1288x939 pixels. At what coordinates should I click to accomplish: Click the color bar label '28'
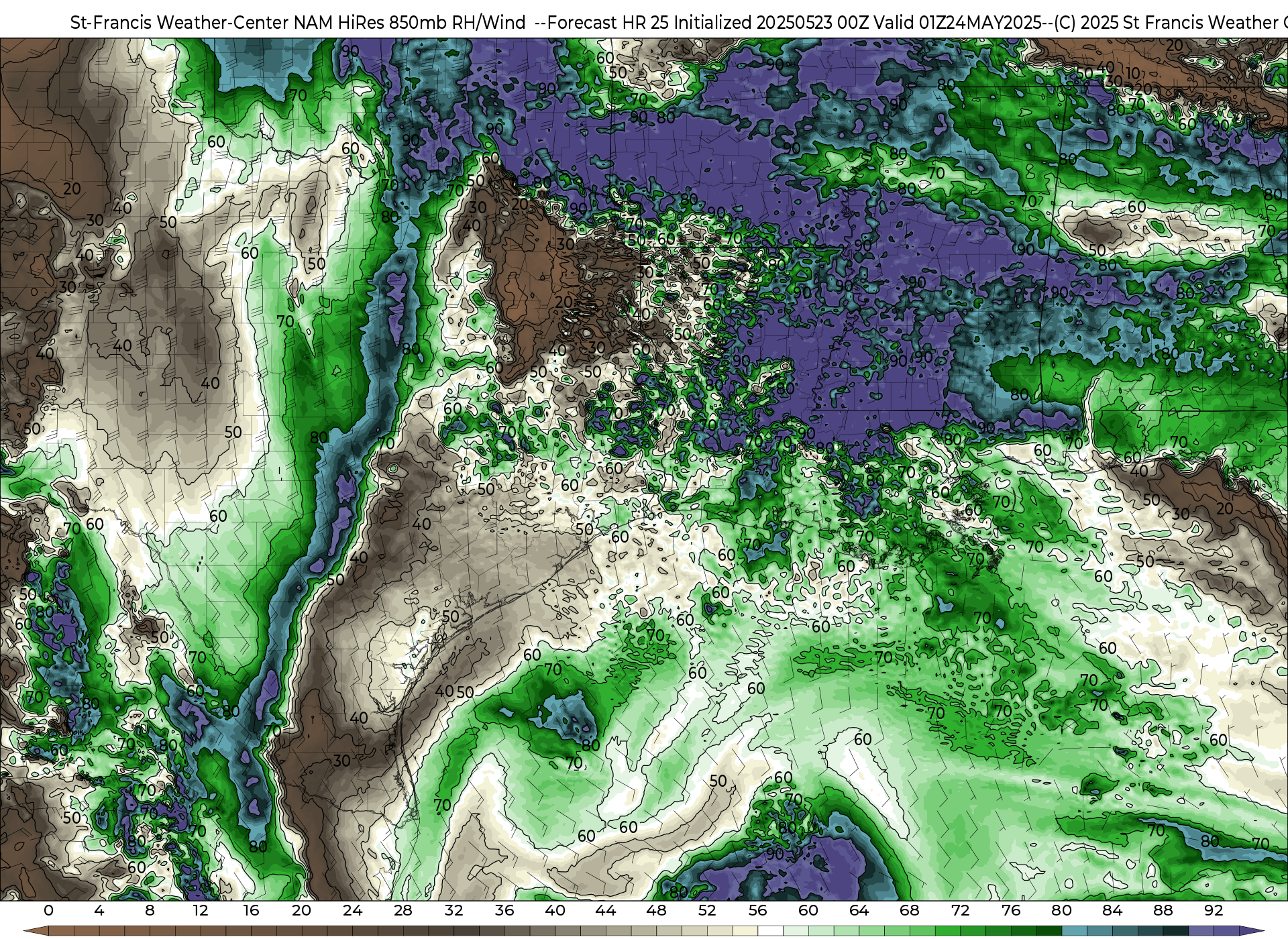coord(403,910)
